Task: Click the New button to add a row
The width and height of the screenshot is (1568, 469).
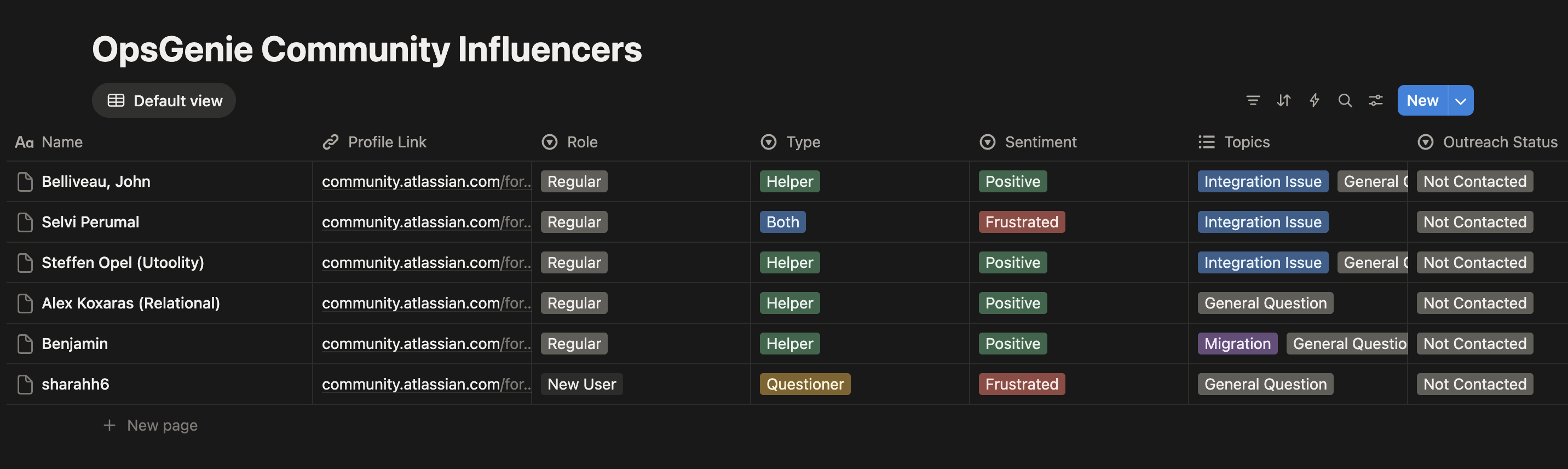Action: pos(1422,100)
